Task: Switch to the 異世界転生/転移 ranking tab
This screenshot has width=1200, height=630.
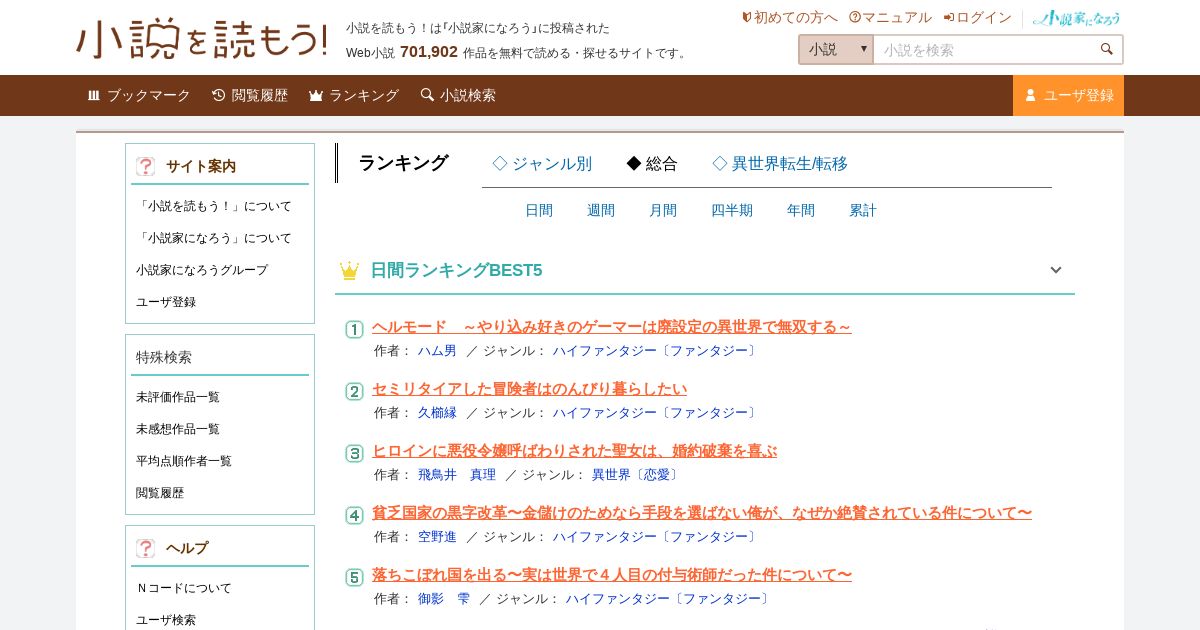Action: point(780,164)
